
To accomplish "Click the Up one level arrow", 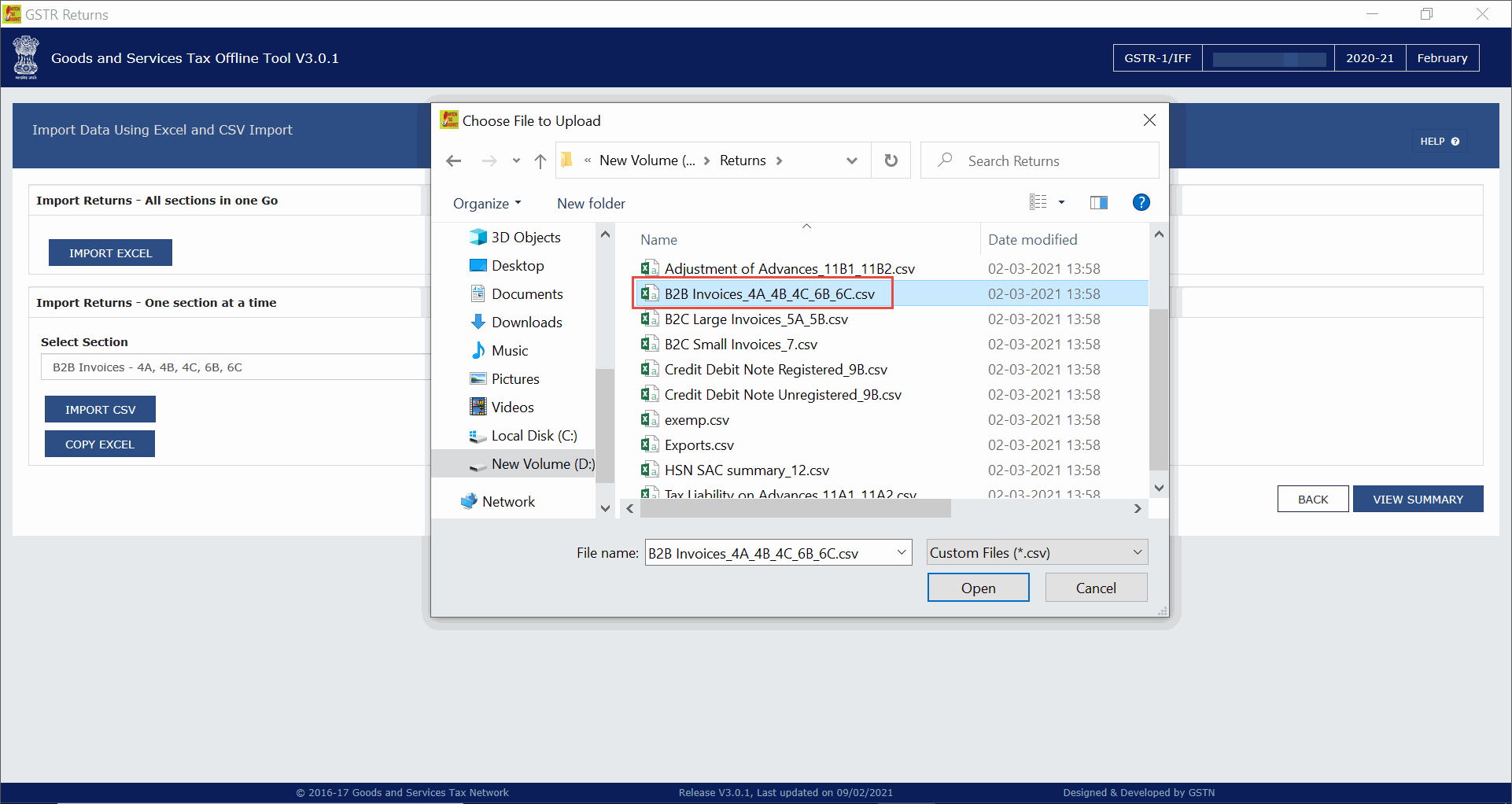I will pos(540,160).
